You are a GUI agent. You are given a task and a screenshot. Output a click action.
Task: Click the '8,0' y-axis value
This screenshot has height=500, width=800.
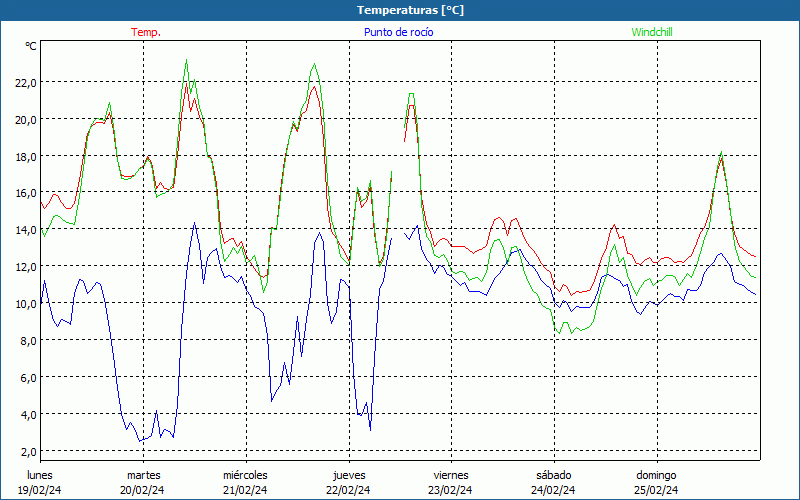pos(29,341)
